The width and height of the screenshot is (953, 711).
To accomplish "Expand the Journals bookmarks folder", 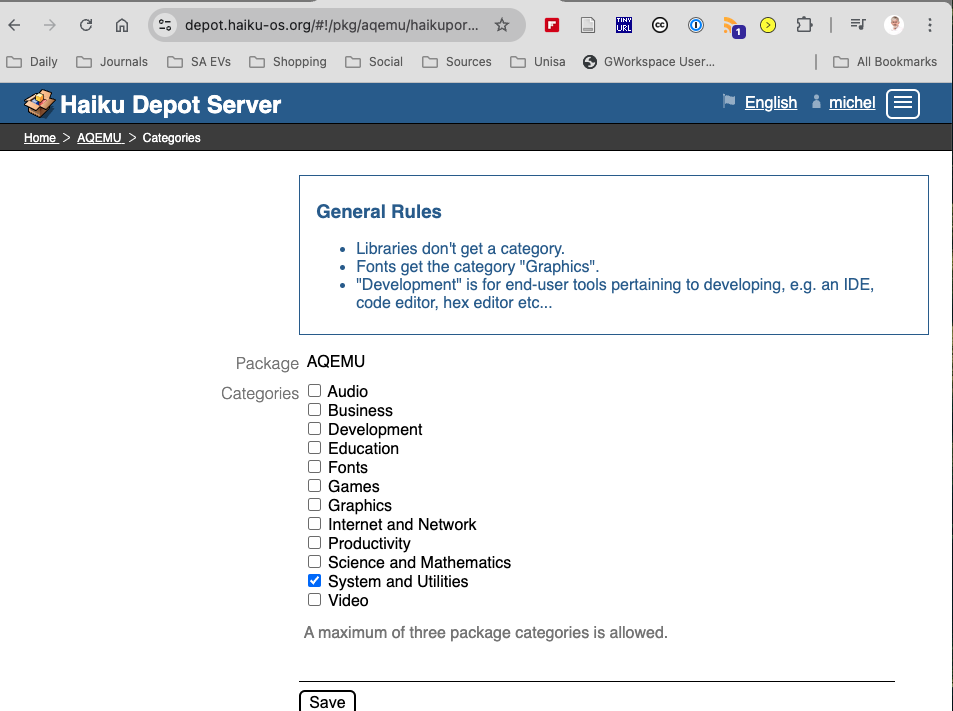I will click(x=112, y=62).
